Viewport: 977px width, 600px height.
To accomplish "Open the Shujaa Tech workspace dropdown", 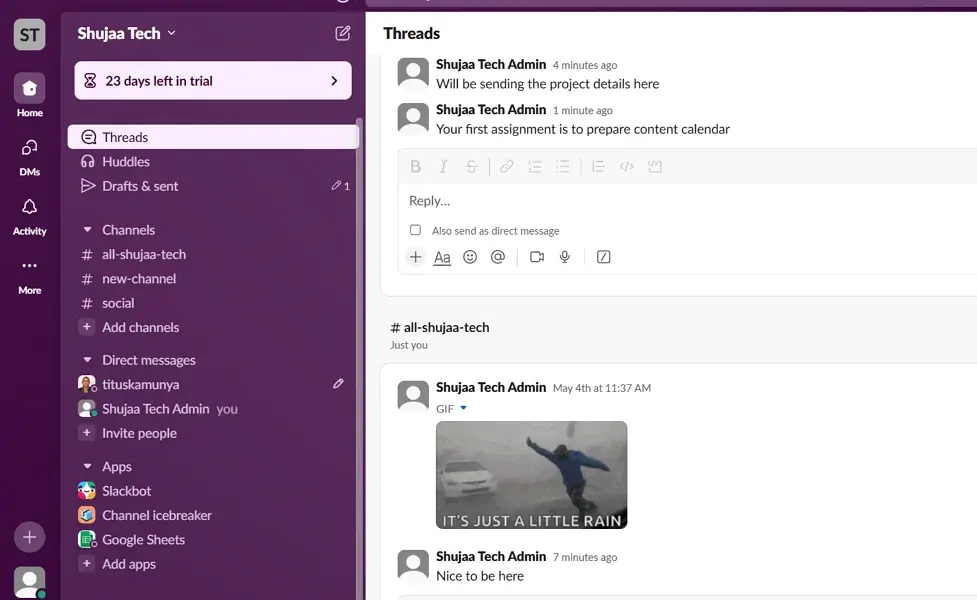I will (126, 33).
